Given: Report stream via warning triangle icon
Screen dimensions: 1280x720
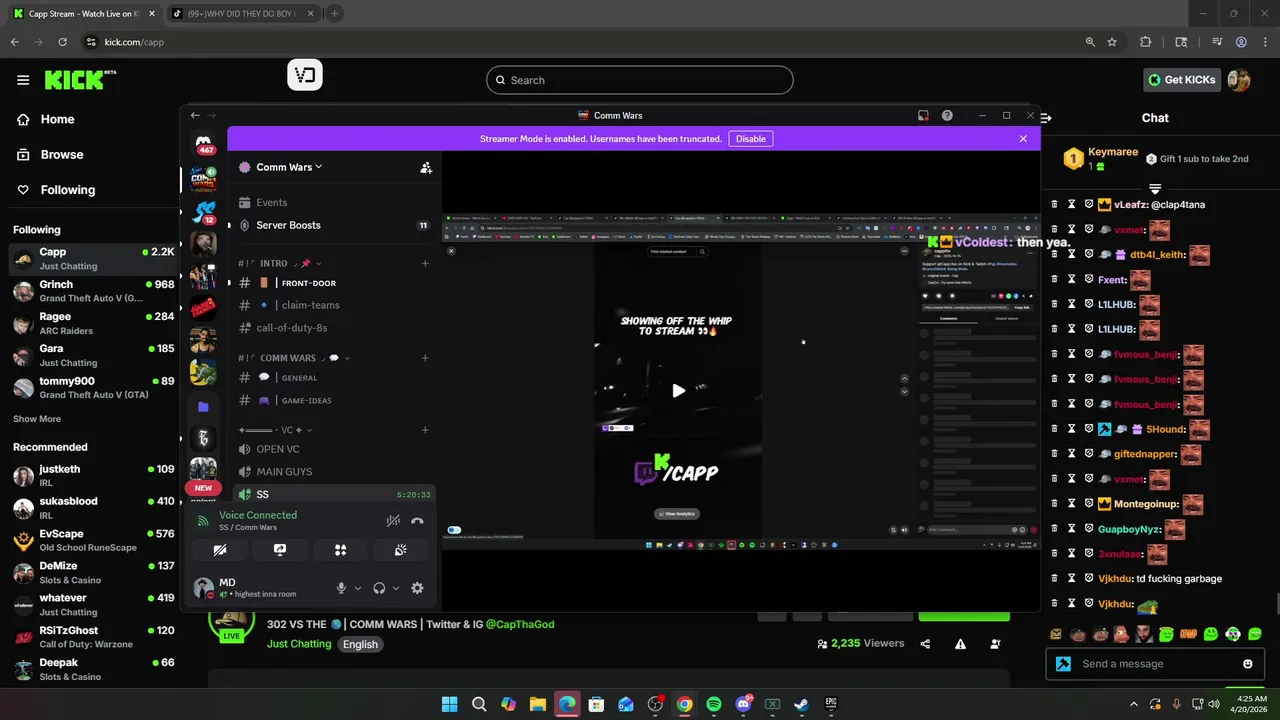Looking at the screenshot, I should [x=960, y=644].
